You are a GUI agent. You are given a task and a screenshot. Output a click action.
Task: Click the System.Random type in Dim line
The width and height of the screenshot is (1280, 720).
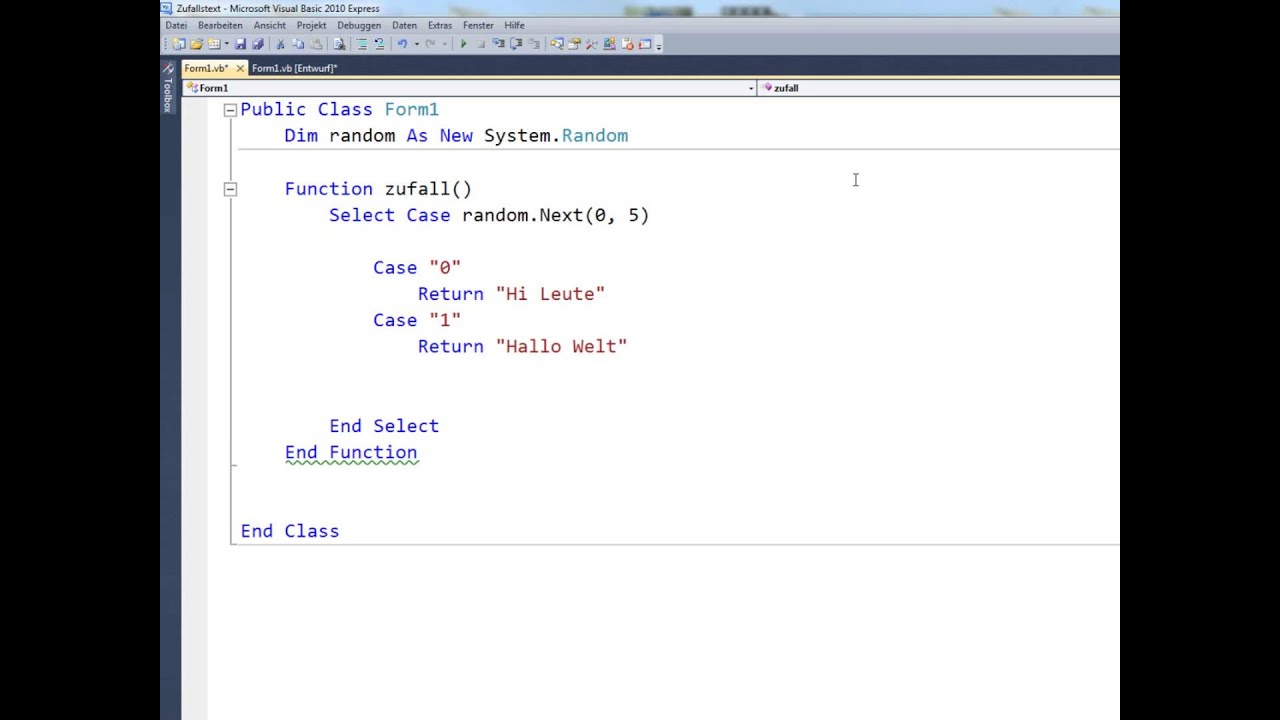pos(556,136)
